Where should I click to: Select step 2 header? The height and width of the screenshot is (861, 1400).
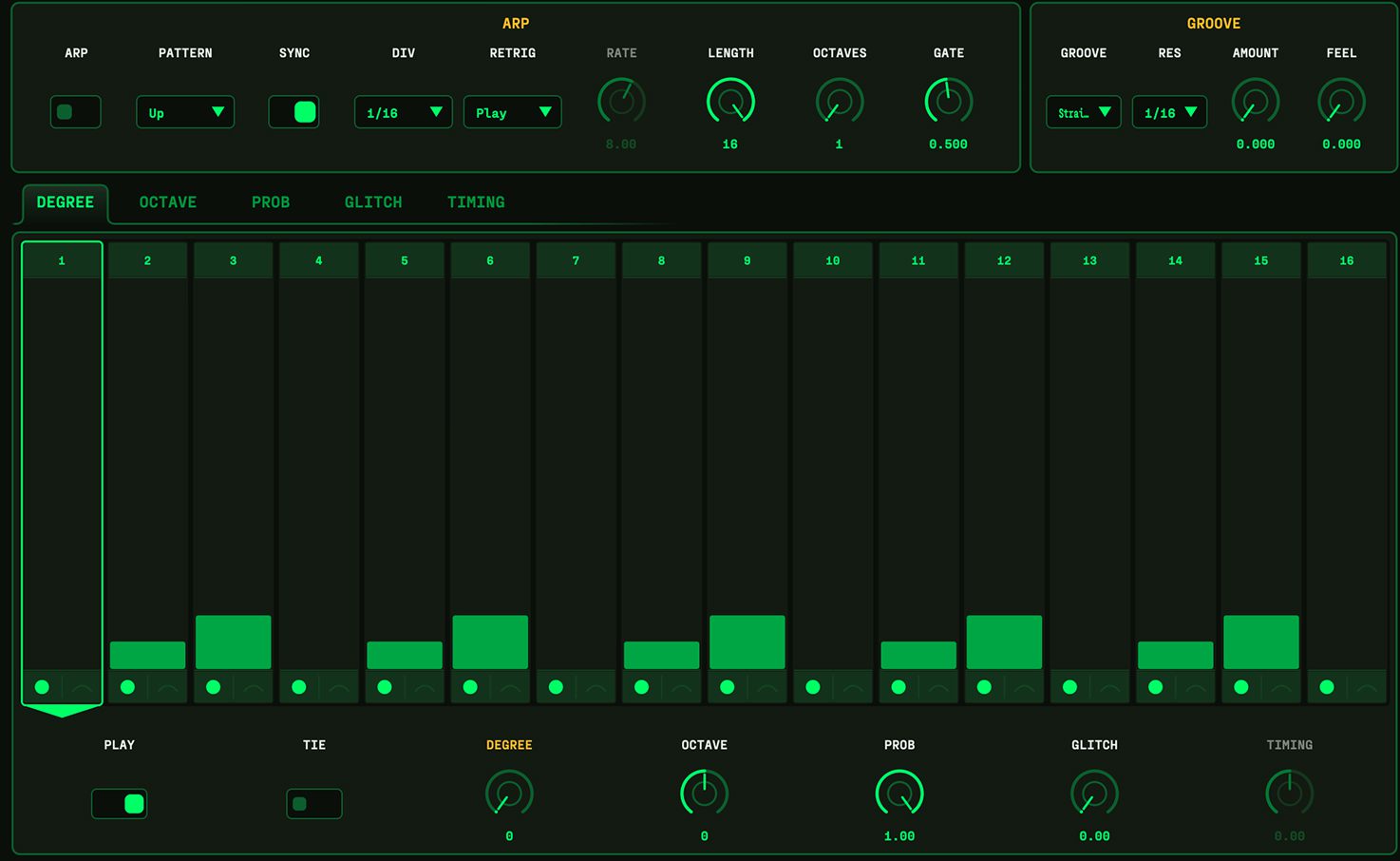147,260
